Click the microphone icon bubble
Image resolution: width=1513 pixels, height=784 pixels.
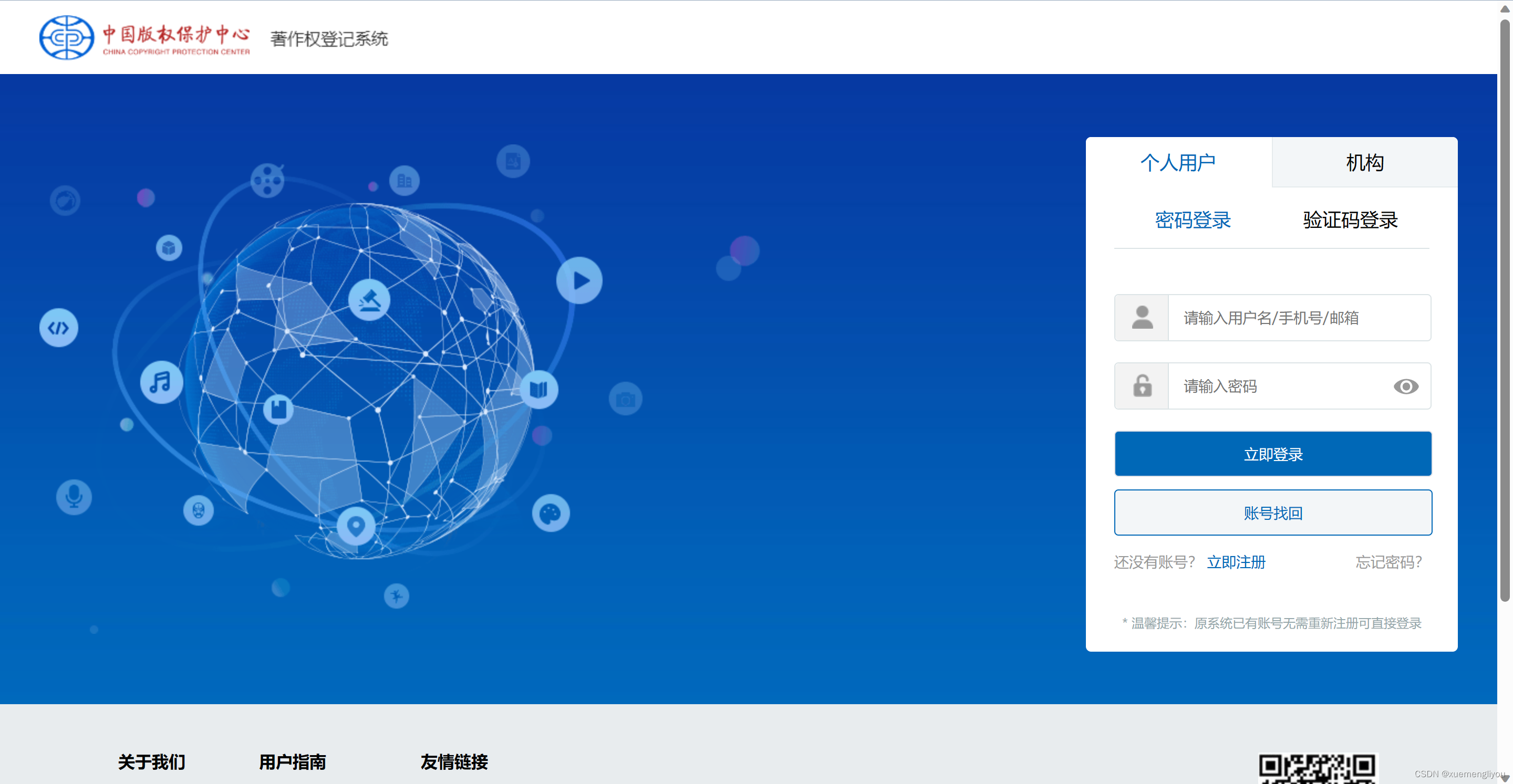[x=74, y=496]
